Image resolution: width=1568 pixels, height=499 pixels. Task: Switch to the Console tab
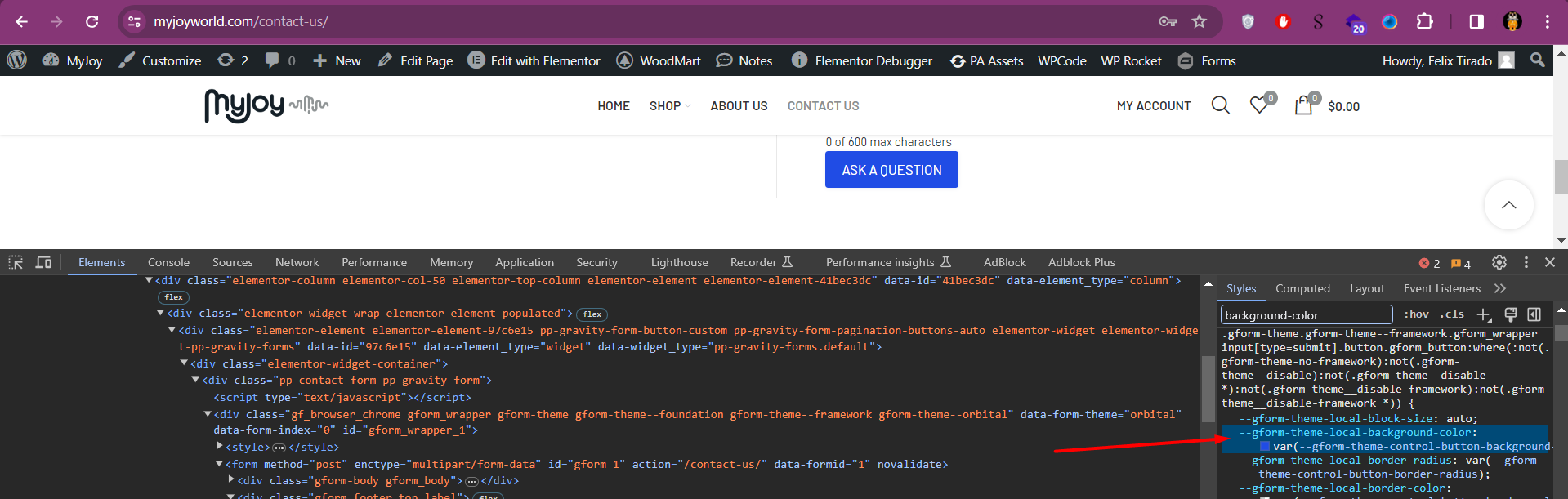coord(168,262)
